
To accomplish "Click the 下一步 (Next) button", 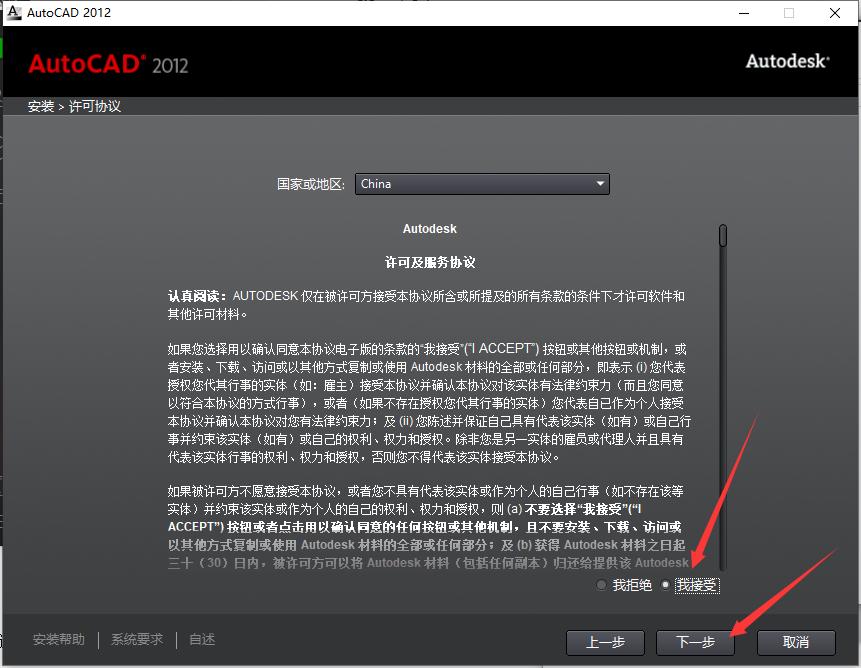I will (695, 642).
